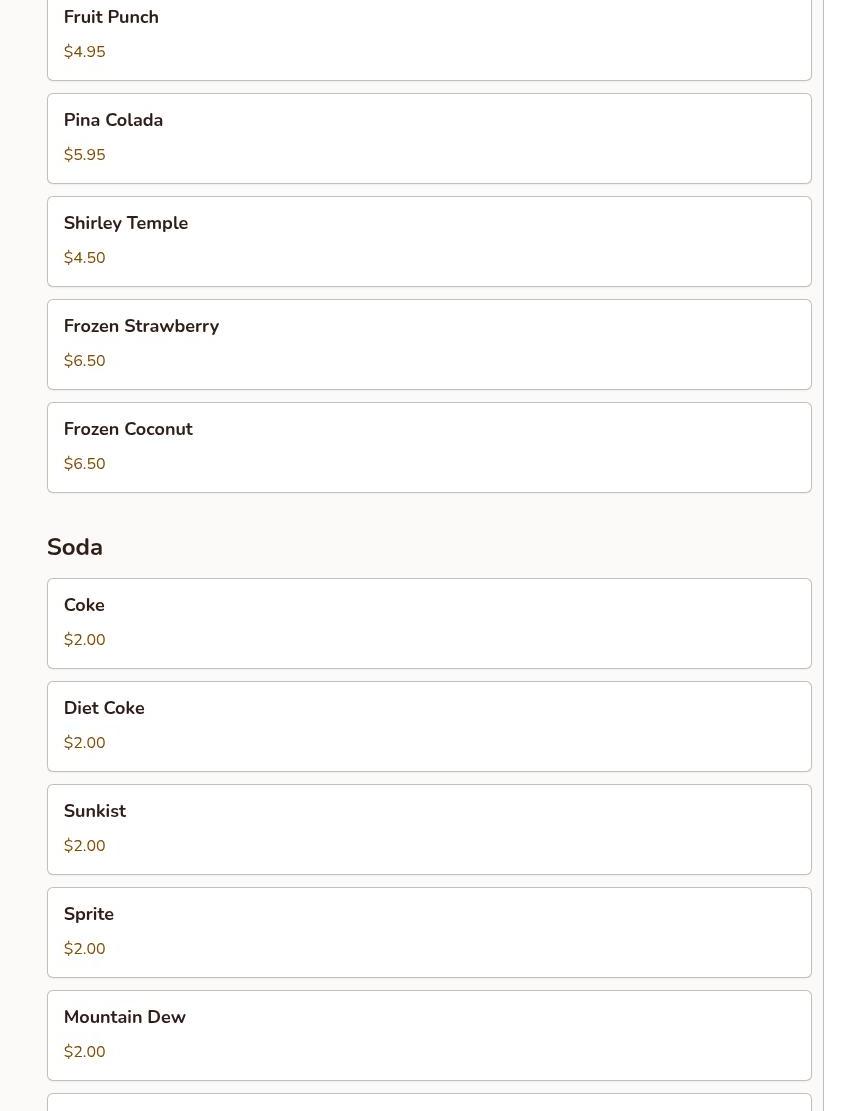Click the Soda section heading
844x1111 pixels.
[75, 547]
